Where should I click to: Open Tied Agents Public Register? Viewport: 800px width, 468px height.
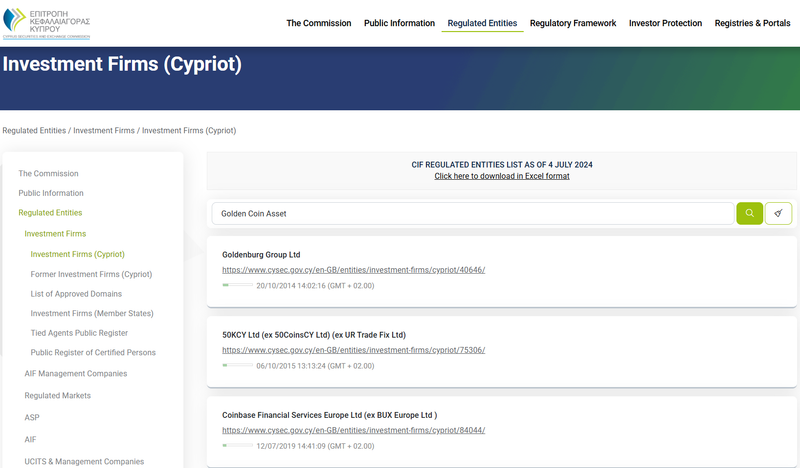pyautogui.click(x=79, y=333)
